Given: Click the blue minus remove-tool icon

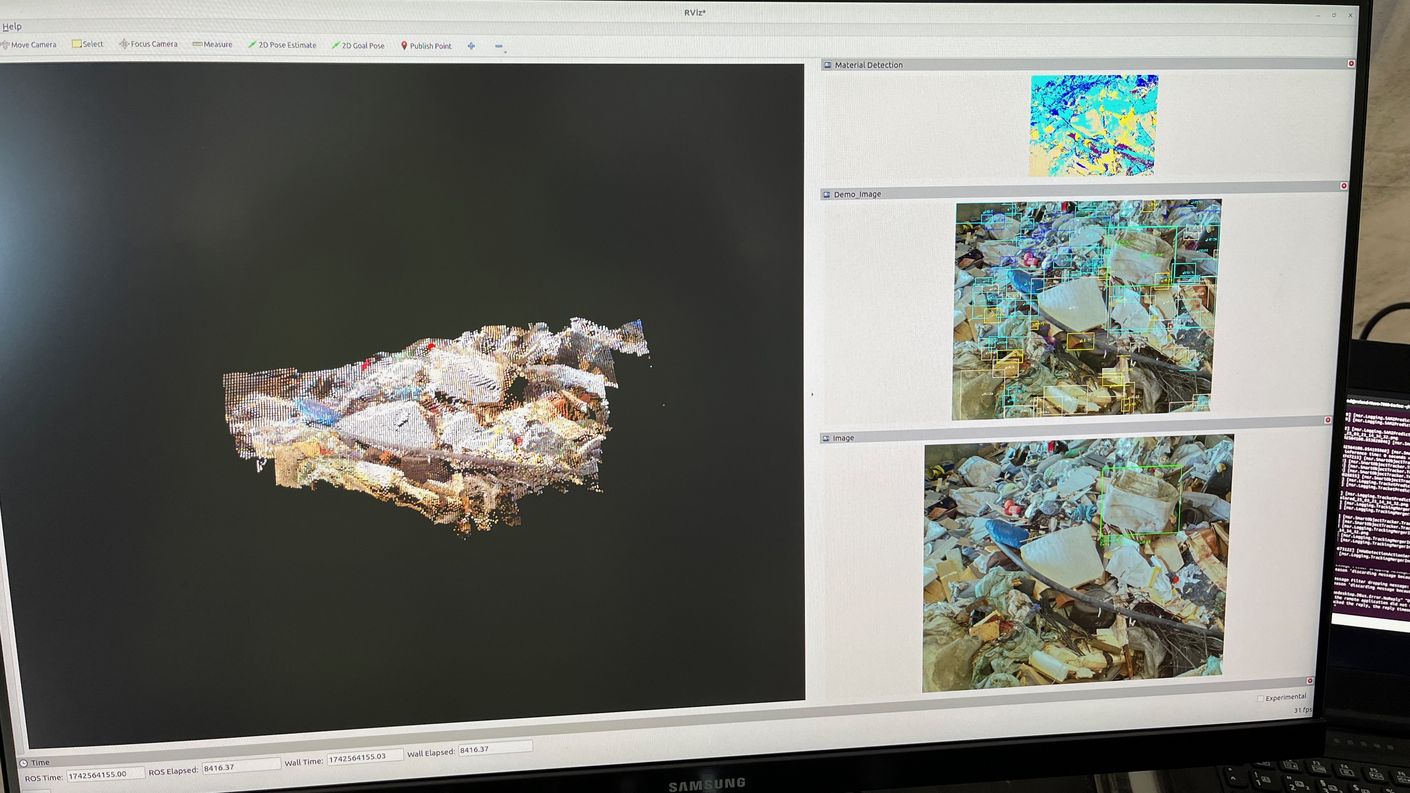Looking at the screenshot, I should (x=498, y=46).
